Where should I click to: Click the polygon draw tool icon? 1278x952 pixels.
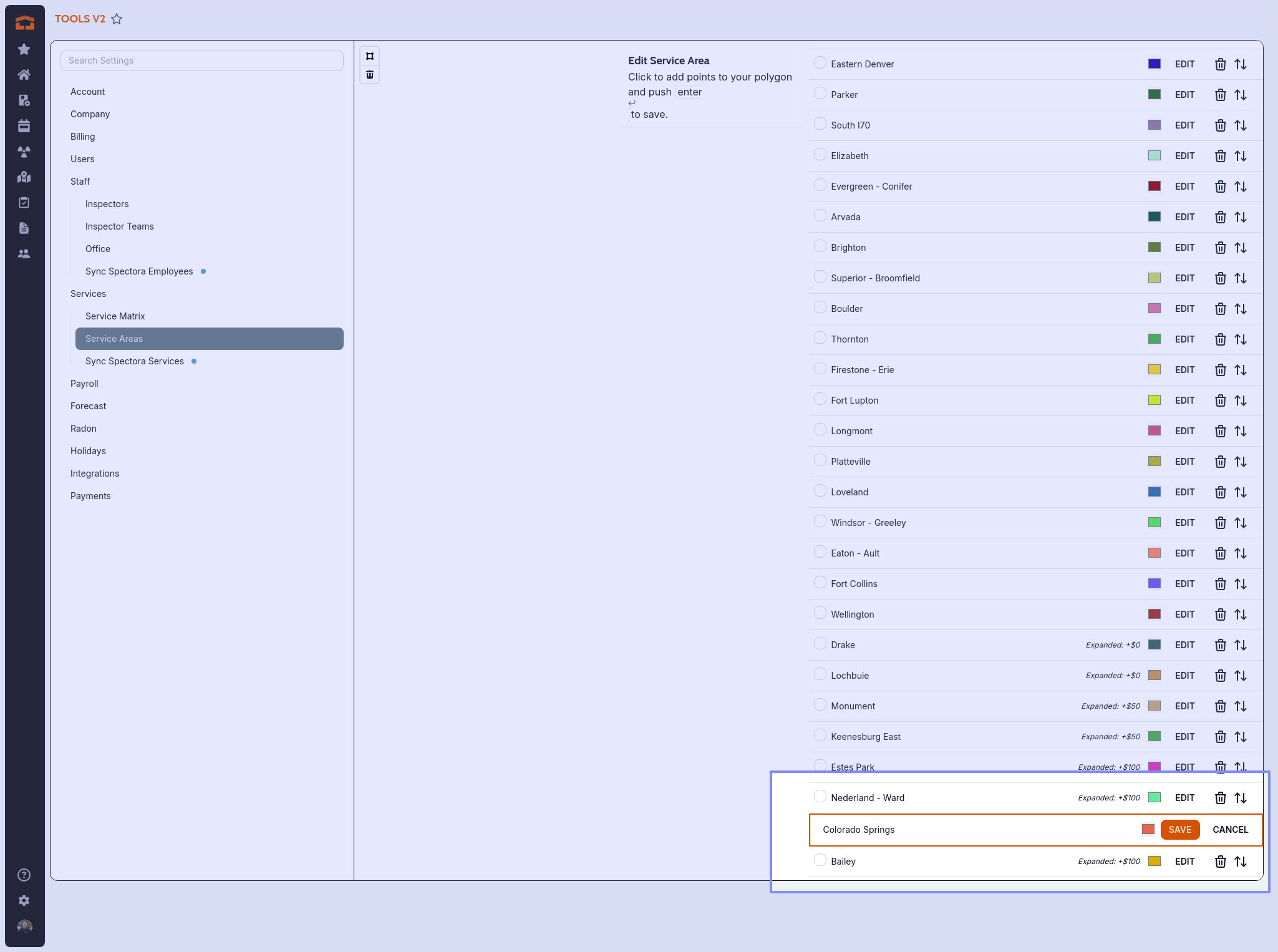point(370,56)
